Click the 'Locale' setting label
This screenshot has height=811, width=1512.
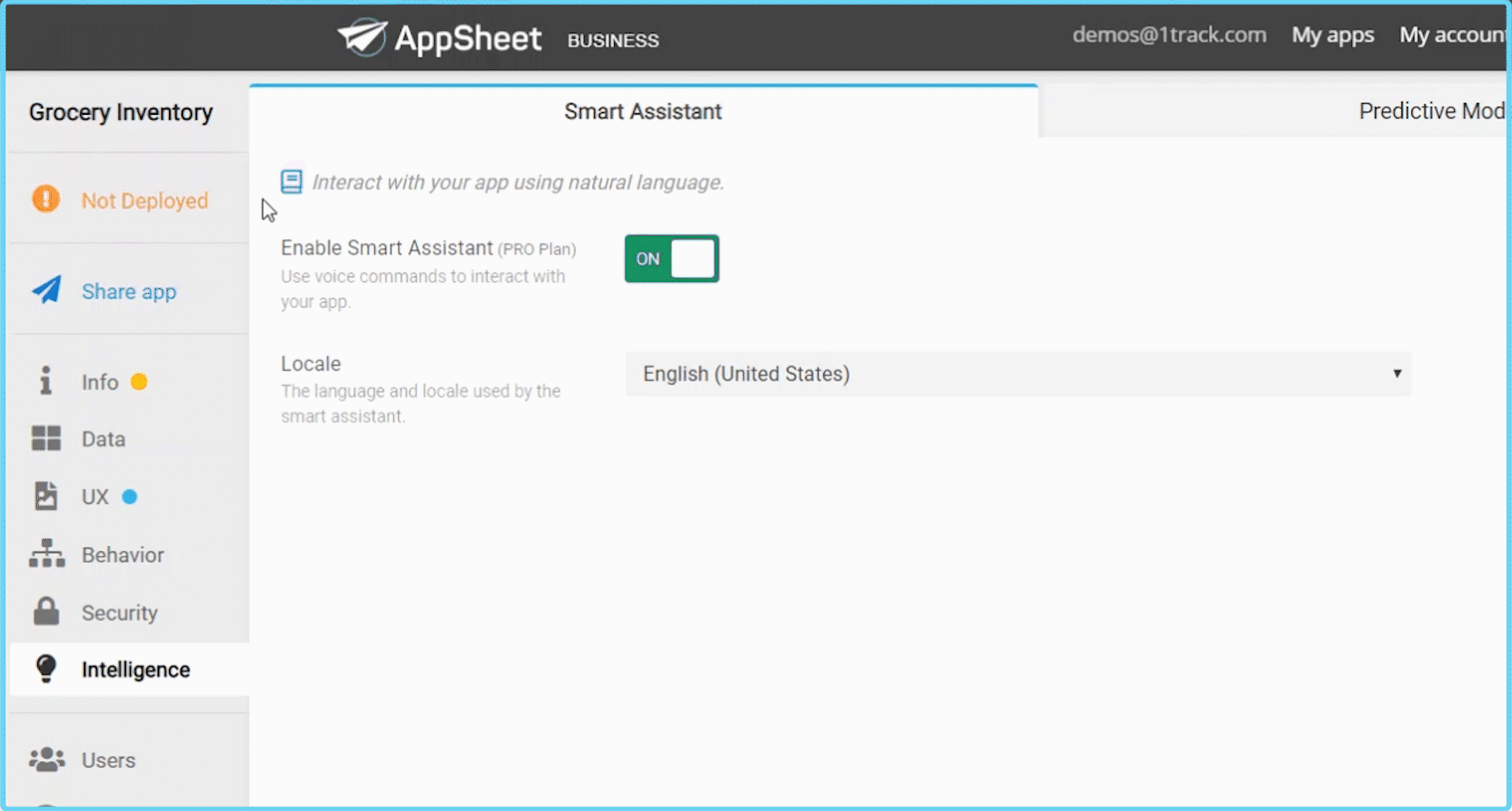(x=311, y=364)
